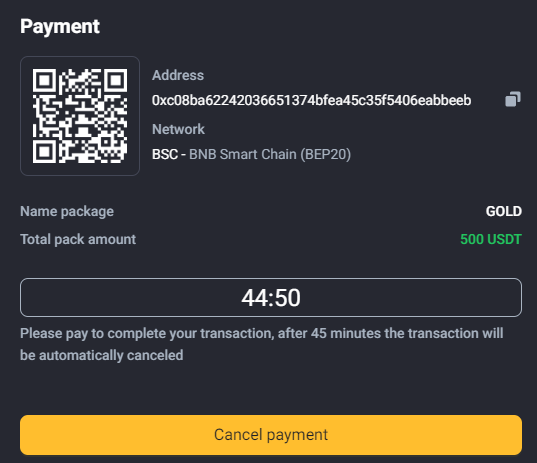Click the Network label
The width and height of the screenshot is (537, 463).
(x=178, y=129)
